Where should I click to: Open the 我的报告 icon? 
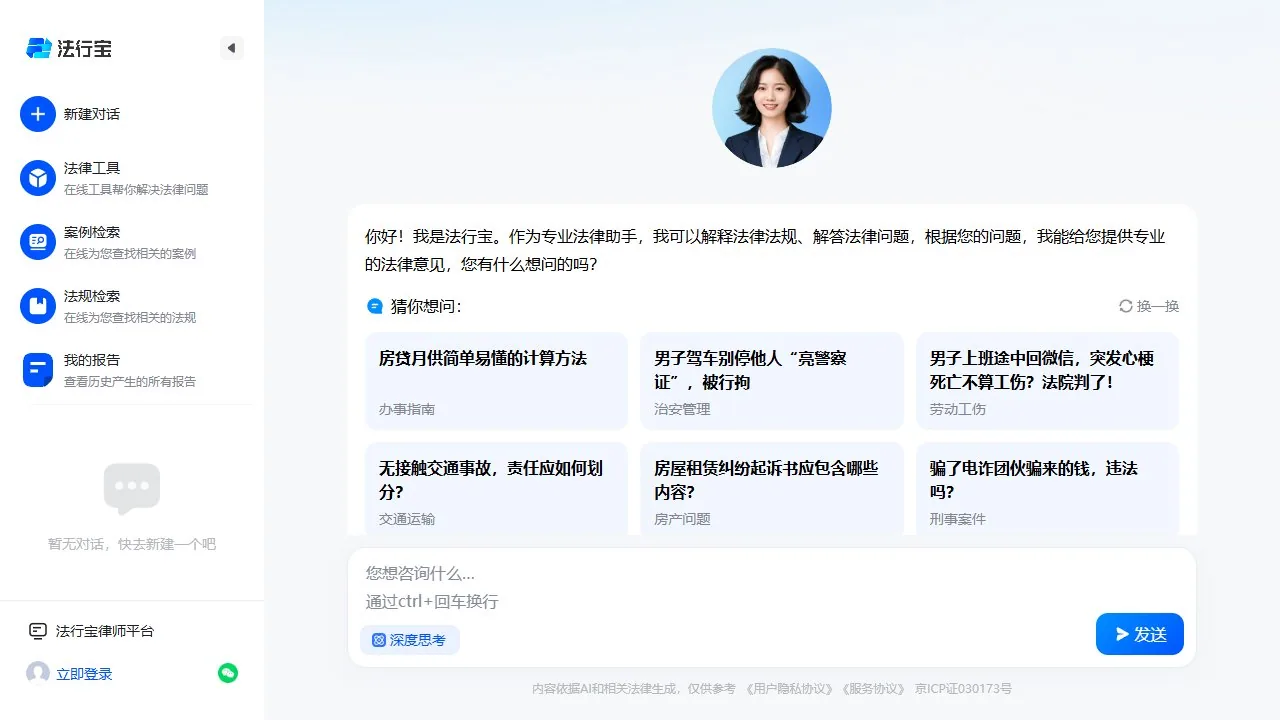click(38, 370)
